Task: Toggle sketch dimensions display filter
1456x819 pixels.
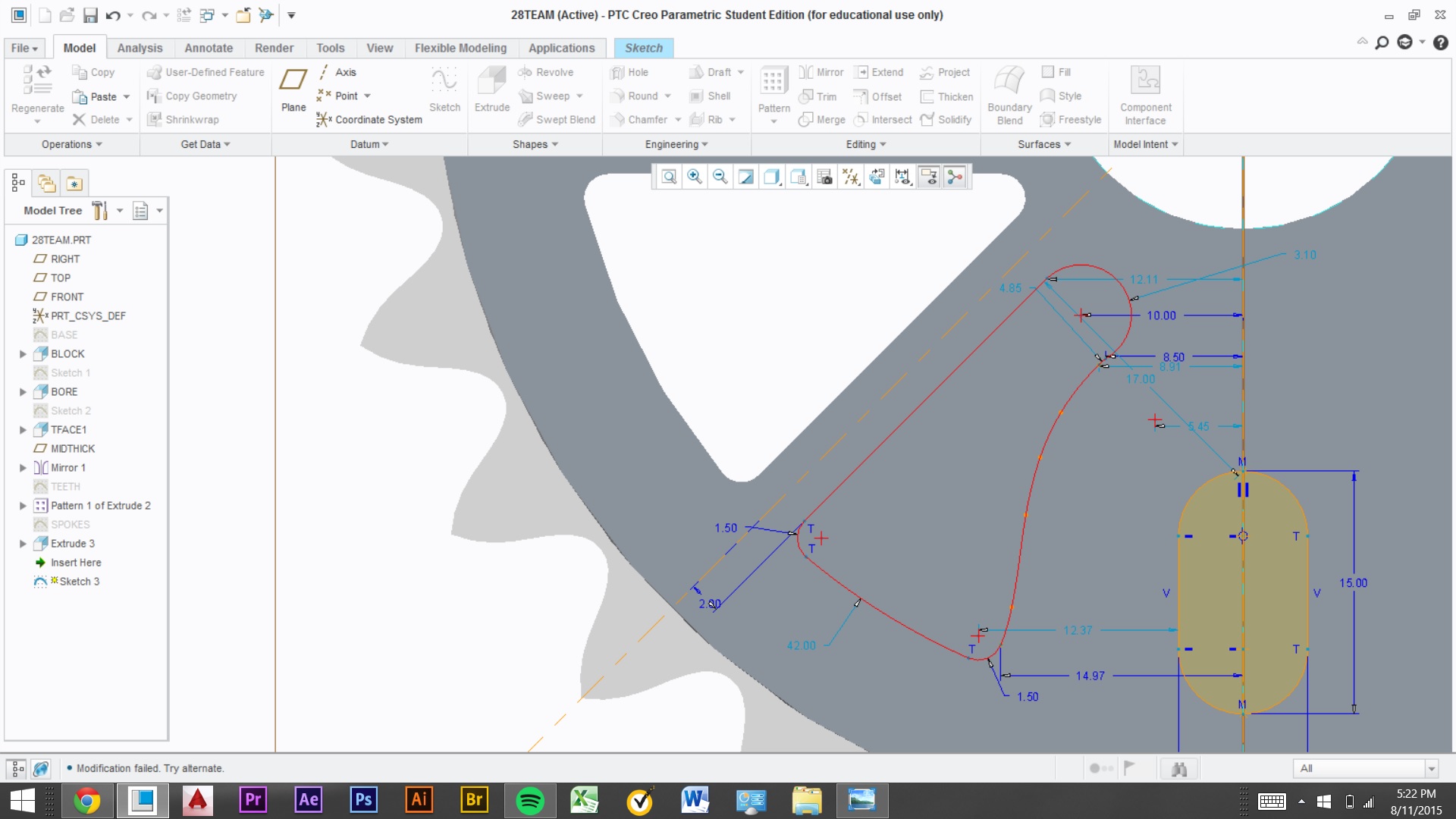Action: (x=902, y=177)
